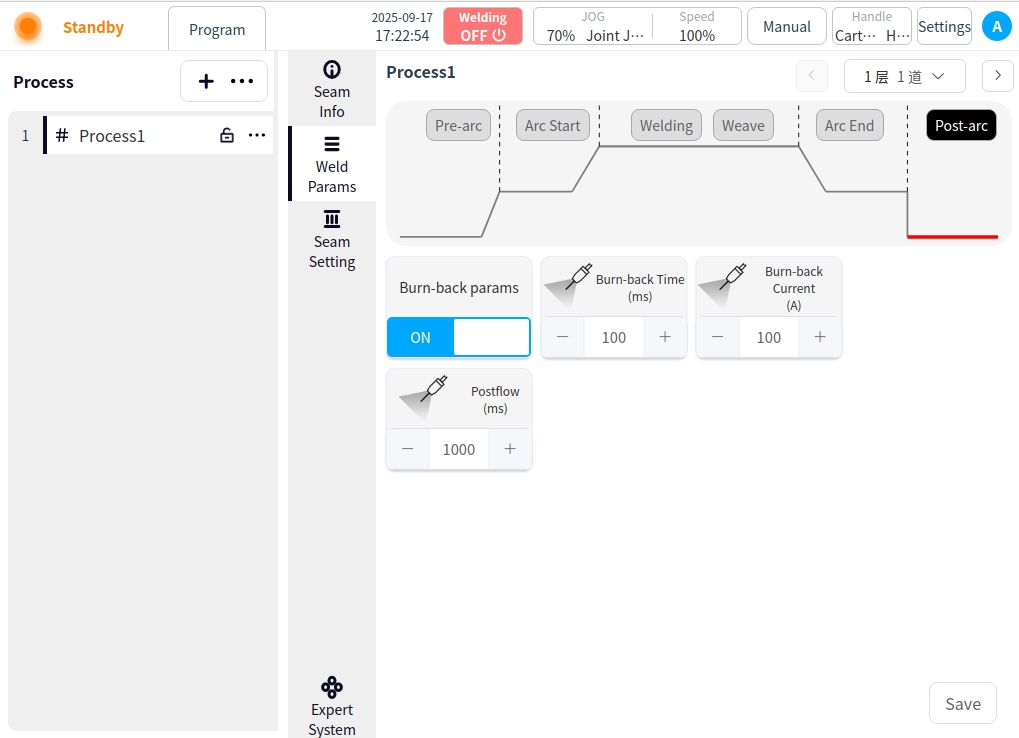This screenshot has height=738, width=1019.
Task: Click the Postflow value field
Action: tap(459, 449)
